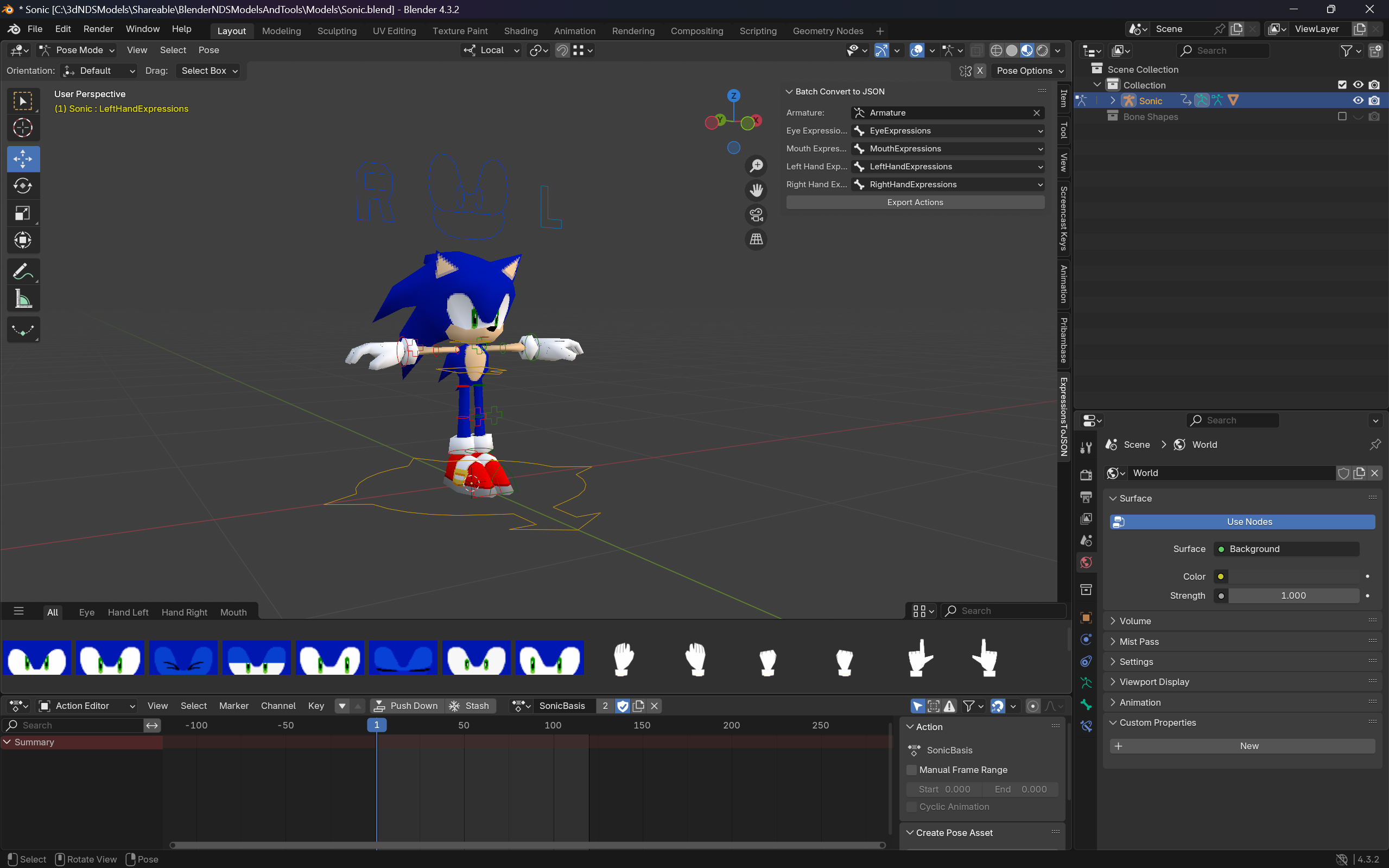Open View Layer properties tab icon
The width and height of the screenshot is (1389, 868).
click(1086, 518)
